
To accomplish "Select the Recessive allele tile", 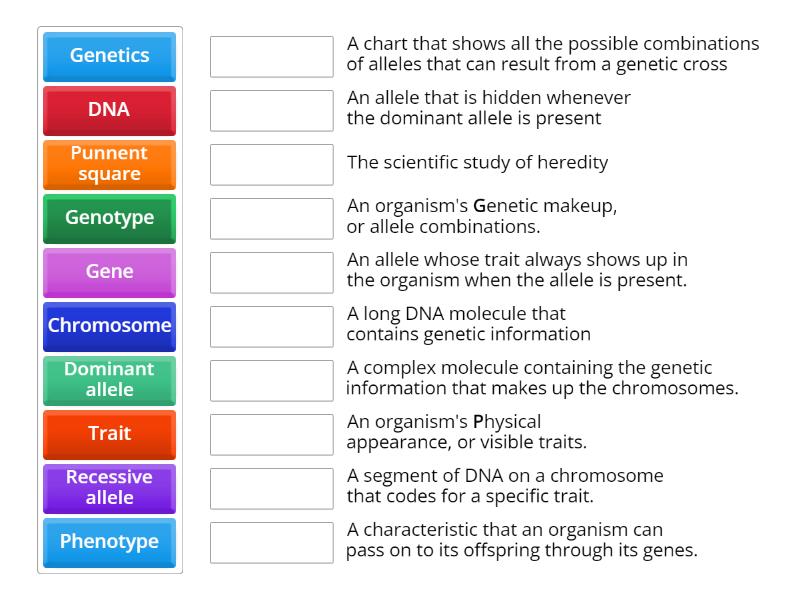I will click(x=109, y=488).
